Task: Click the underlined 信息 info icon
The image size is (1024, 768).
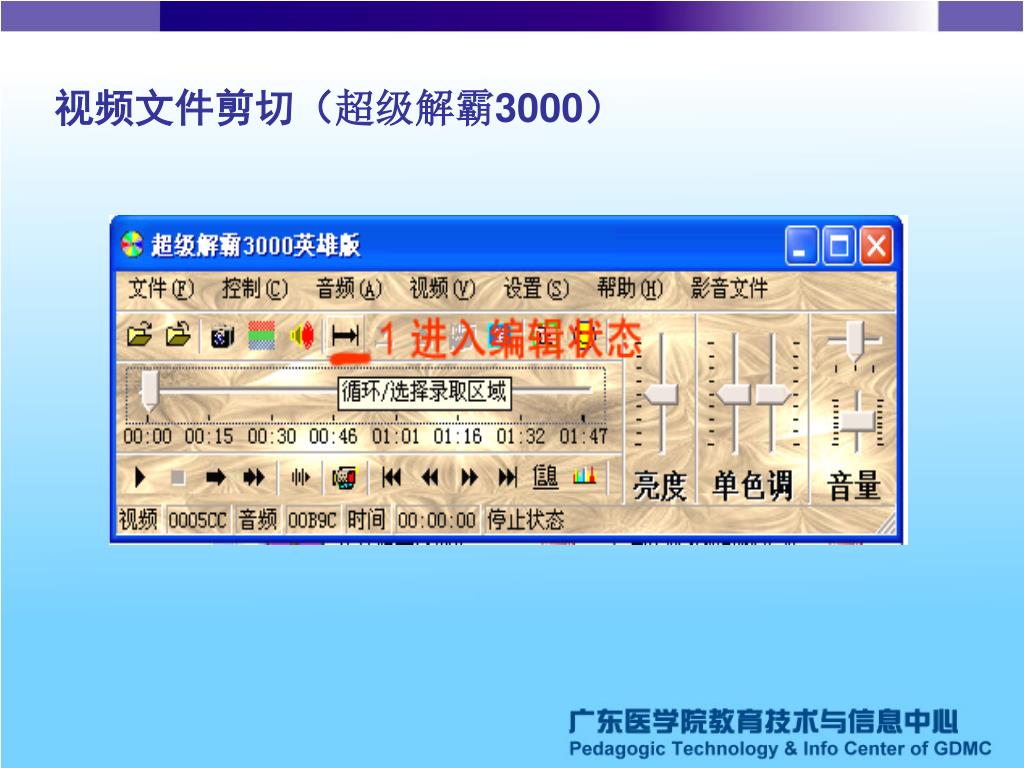Action: point(545,477)
